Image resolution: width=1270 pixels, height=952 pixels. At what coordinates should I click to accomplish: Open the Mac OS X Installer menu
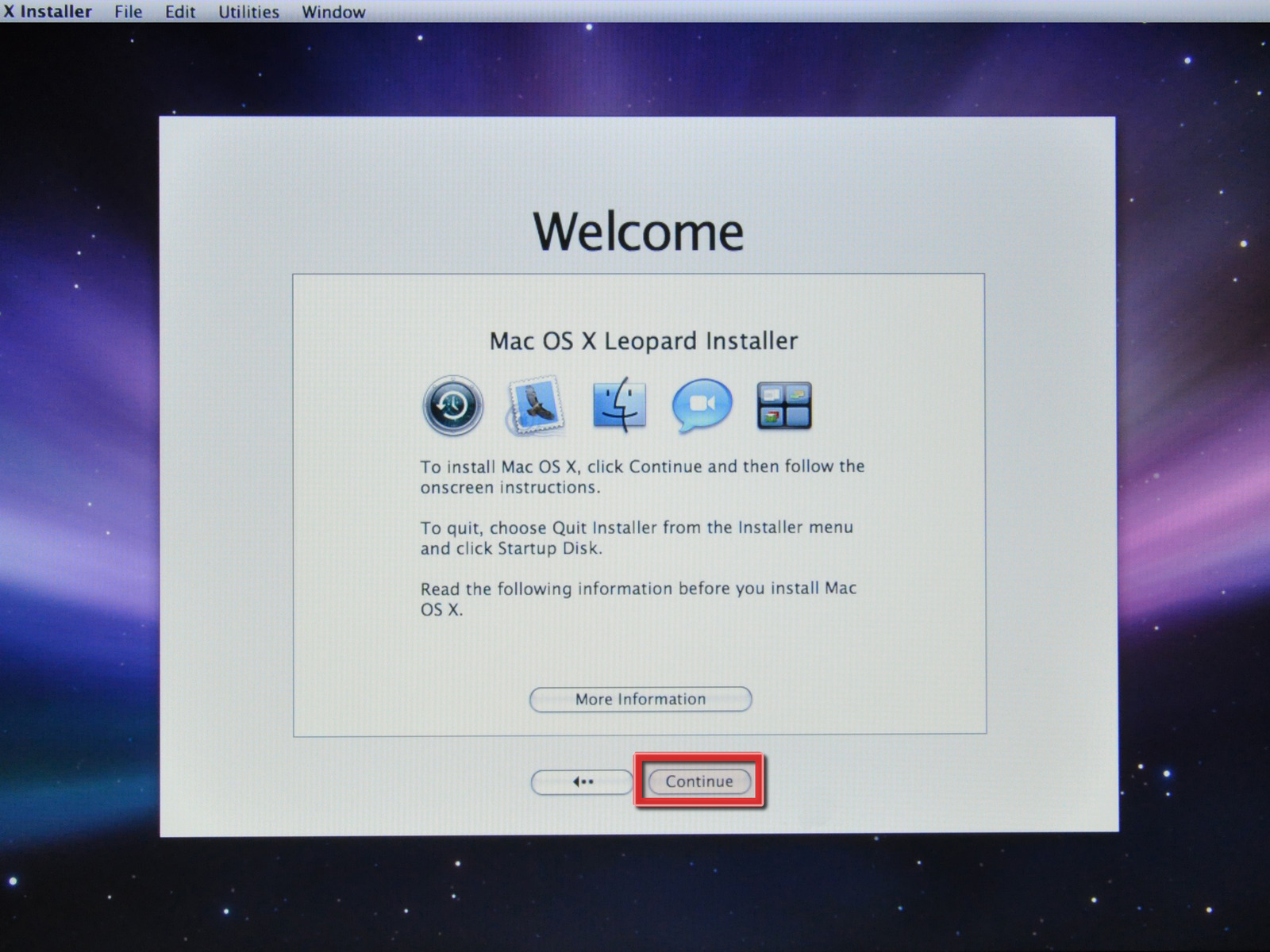click(x=47, y=12)
